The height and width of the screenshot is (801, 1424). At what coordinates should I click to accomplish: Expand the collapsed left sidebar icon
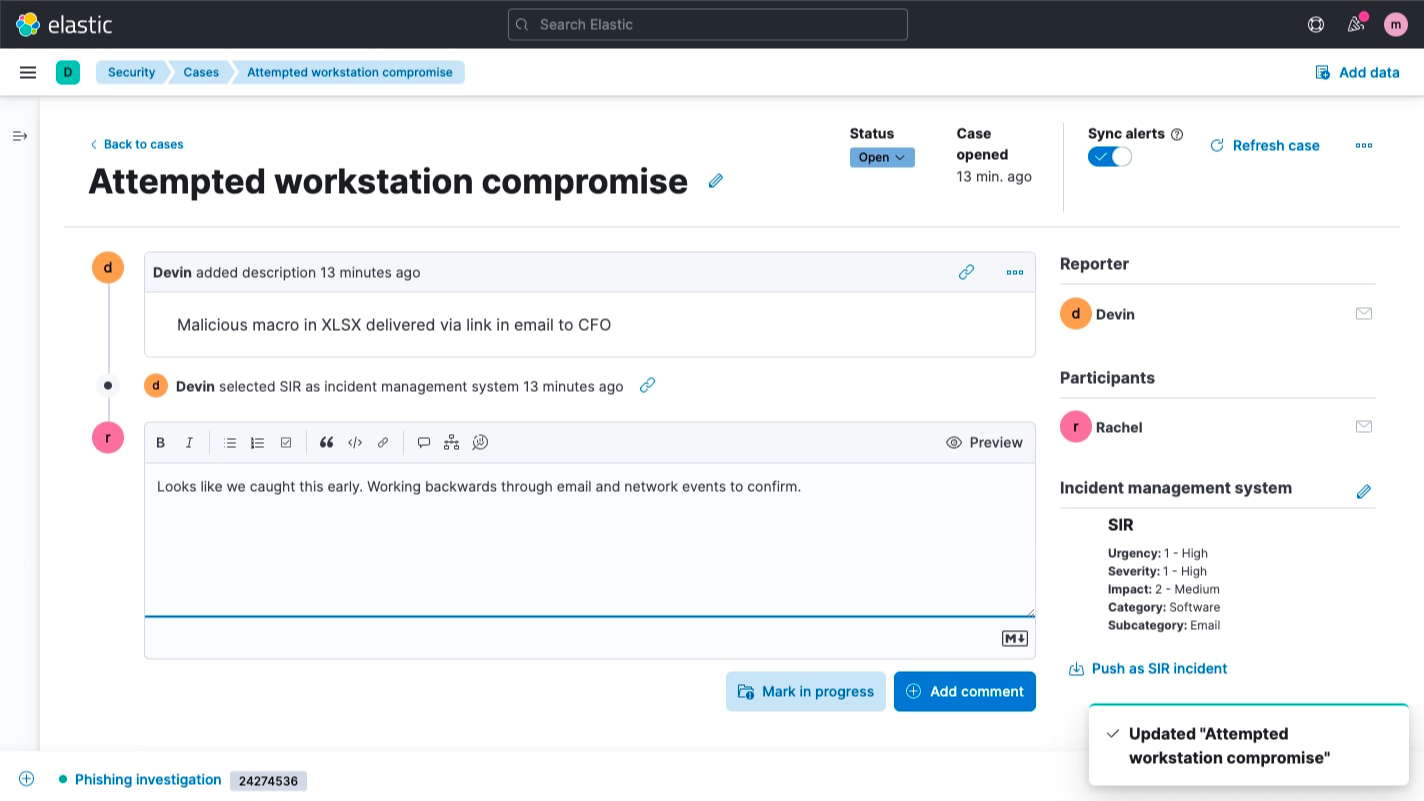(20, 136)
